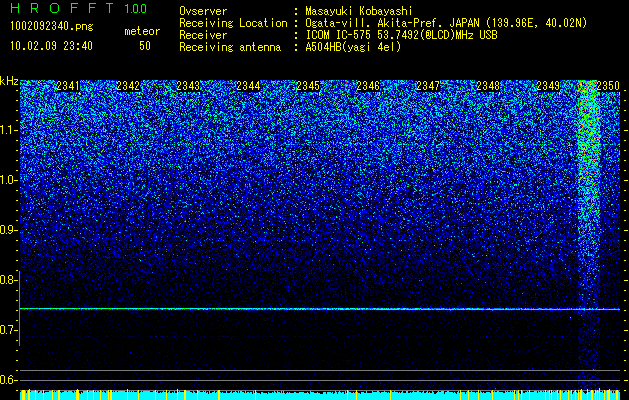This screenshot has width=629, height=400.
Task: Click the vertical gray range bar beside 0.8
Action: (20, 308)
